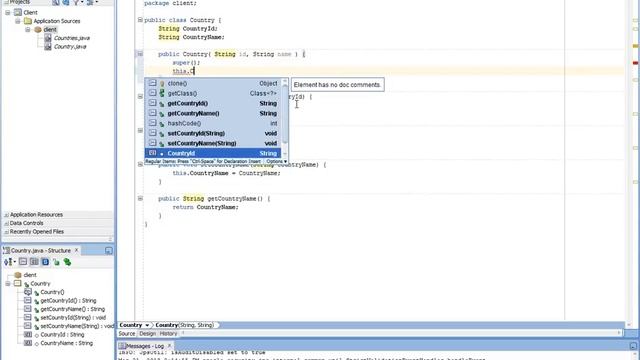Close the Messages - Log tab
640x360 pixels.
click(169, 346)
